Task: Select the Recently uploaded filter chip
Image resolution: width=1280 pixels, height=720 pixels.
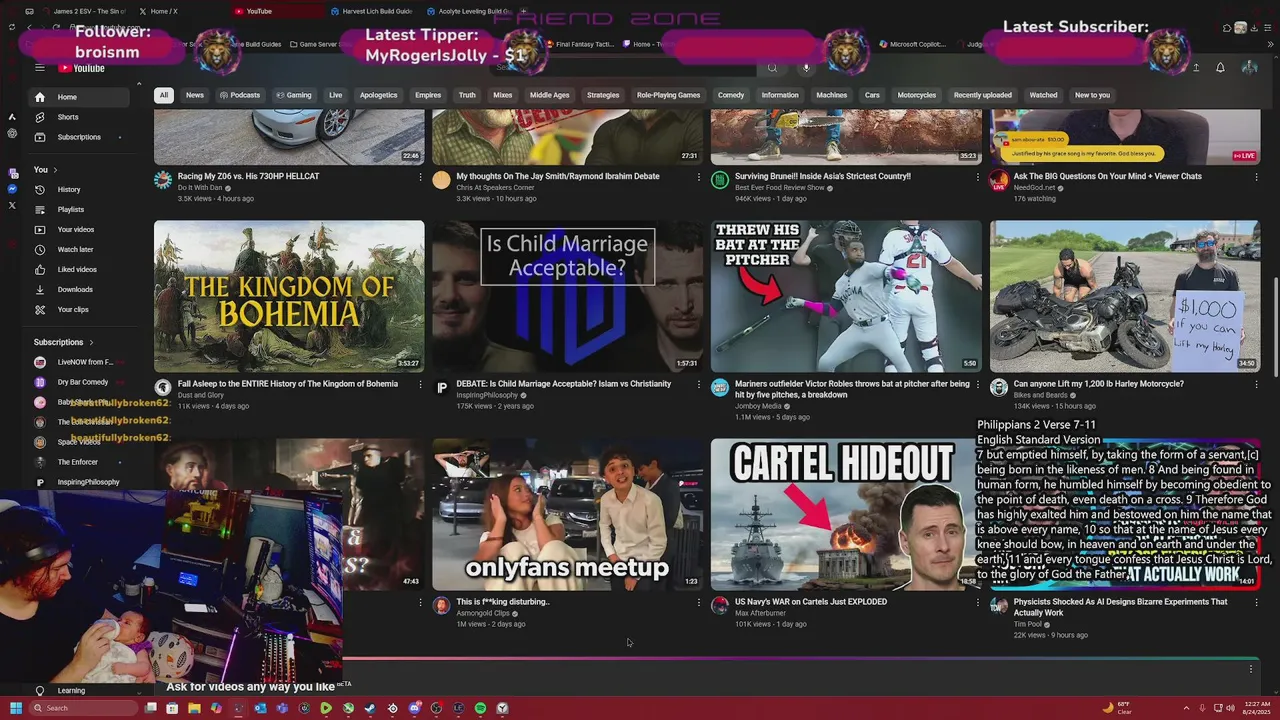Action: pyautogui.click(x=982, y=95)
